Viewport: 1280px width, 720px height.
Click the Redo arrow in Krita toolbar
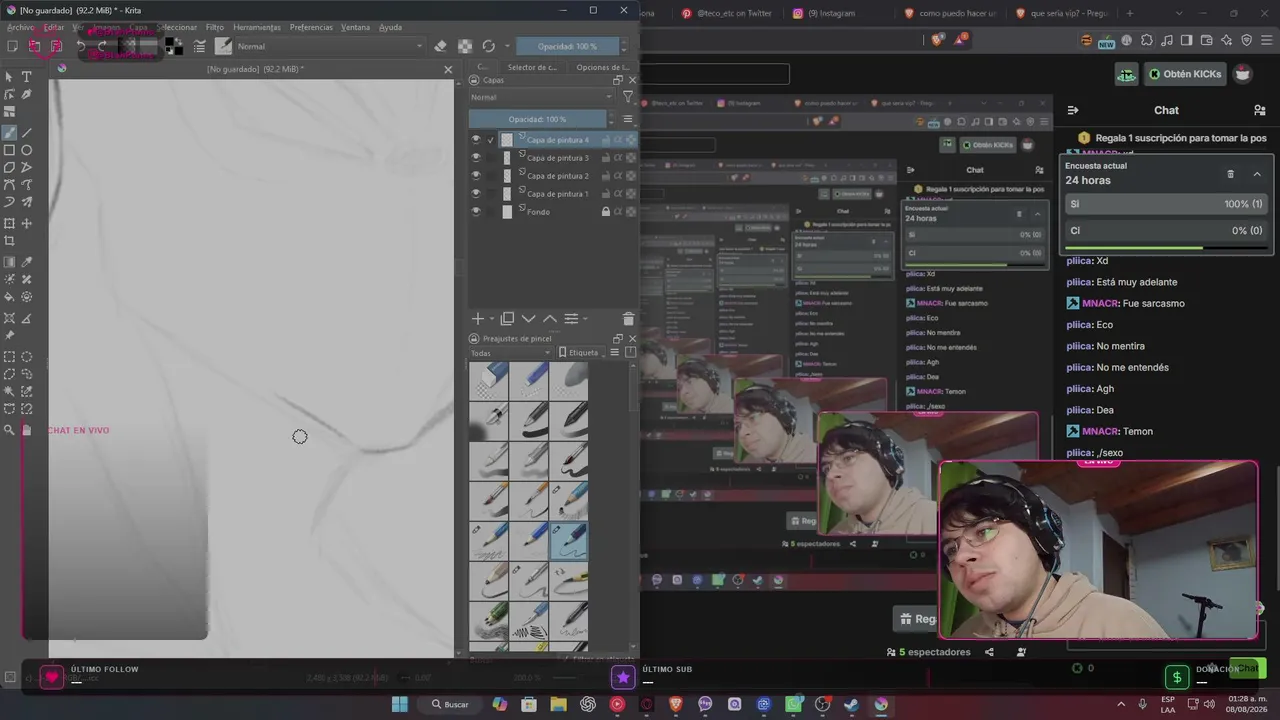(102, 46)
